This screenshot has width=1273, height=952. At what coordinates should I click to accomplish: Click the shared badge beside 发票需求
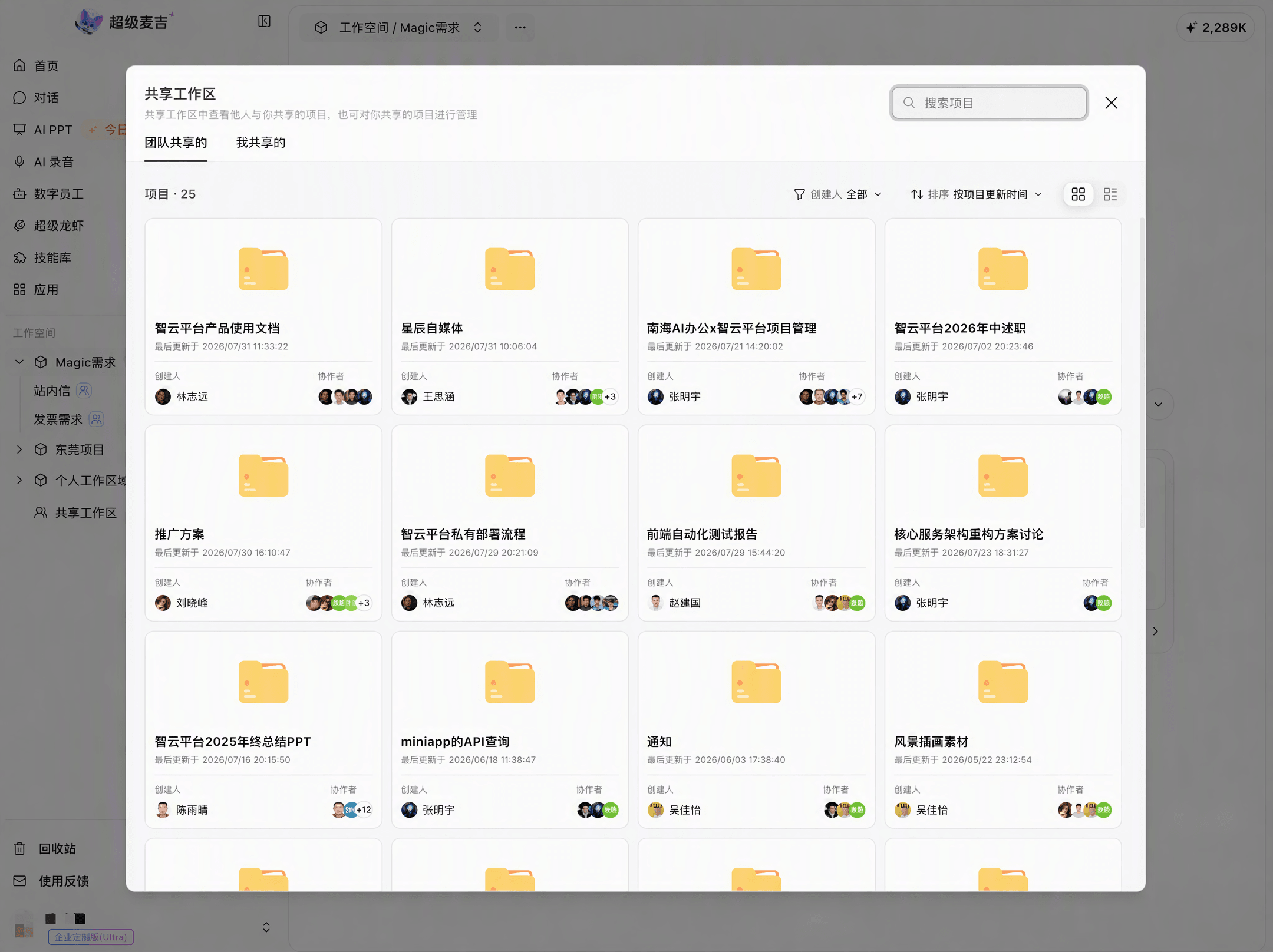pos(97,419)
